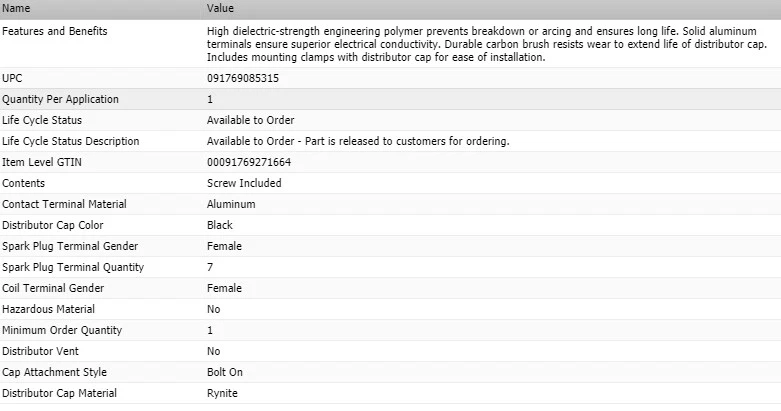Screen dimensions: 781x411
Task: Click UPC value 091769085315
Action: 243,78
